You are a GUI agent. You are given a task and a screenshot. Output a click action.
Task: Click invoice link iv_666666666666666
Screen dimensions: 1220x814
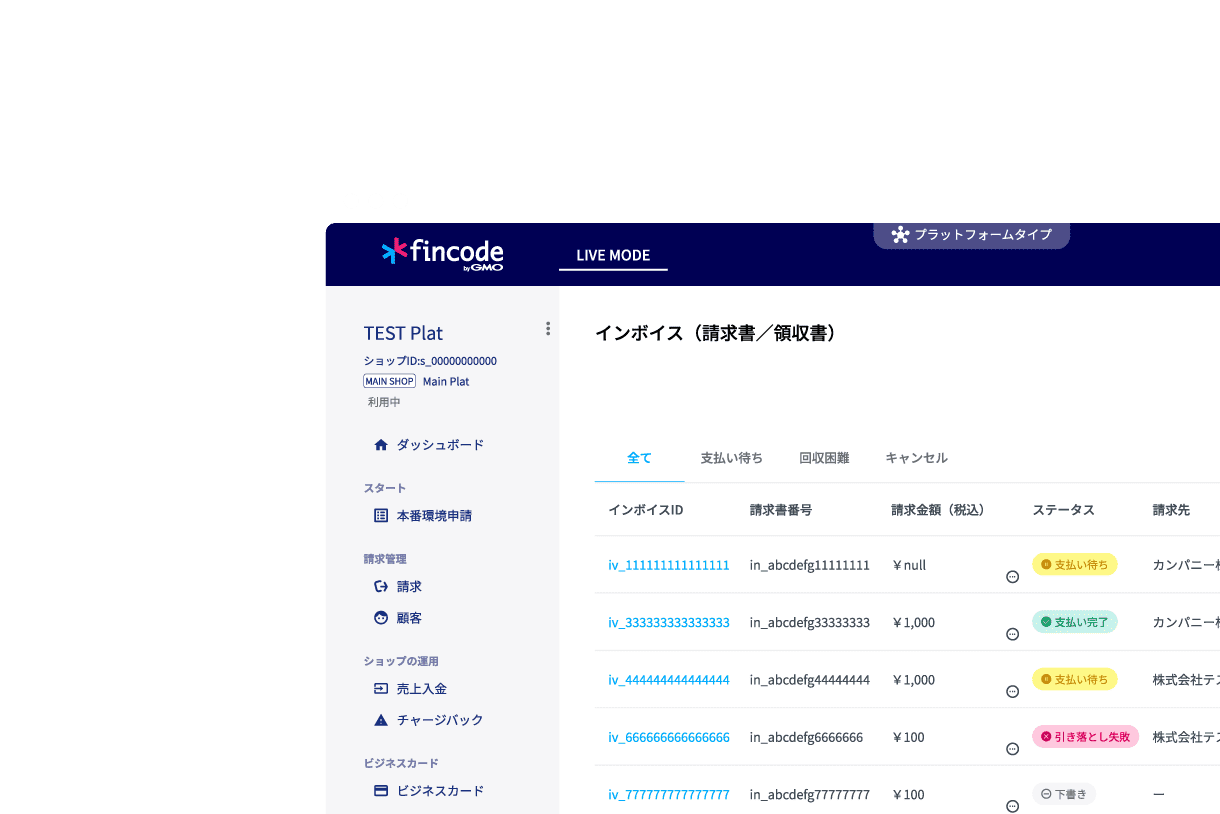[x=668, y=737]
